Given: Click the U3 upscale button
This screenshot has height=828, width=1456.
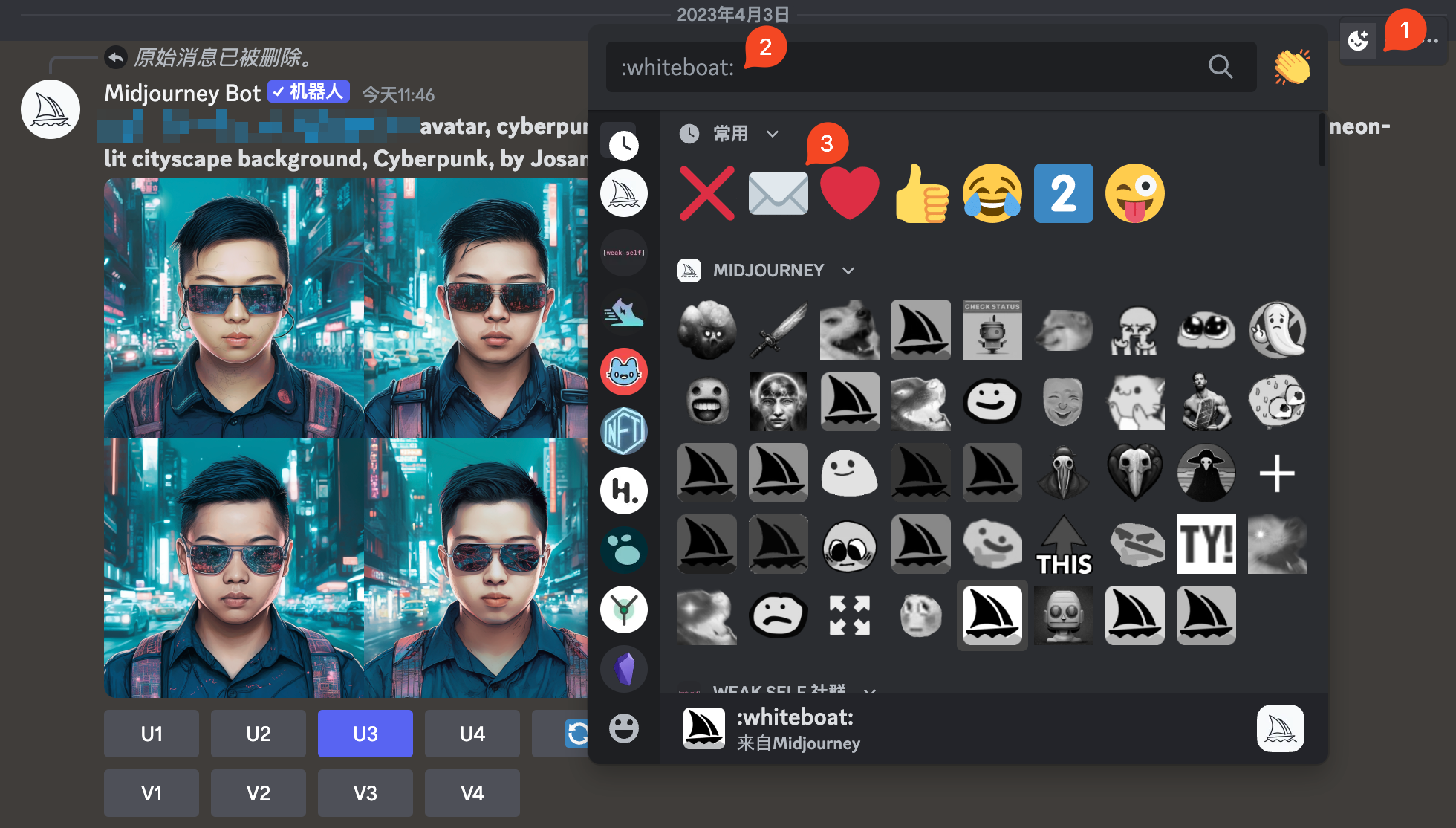Looking at the screenshot, I should [365, 733].
